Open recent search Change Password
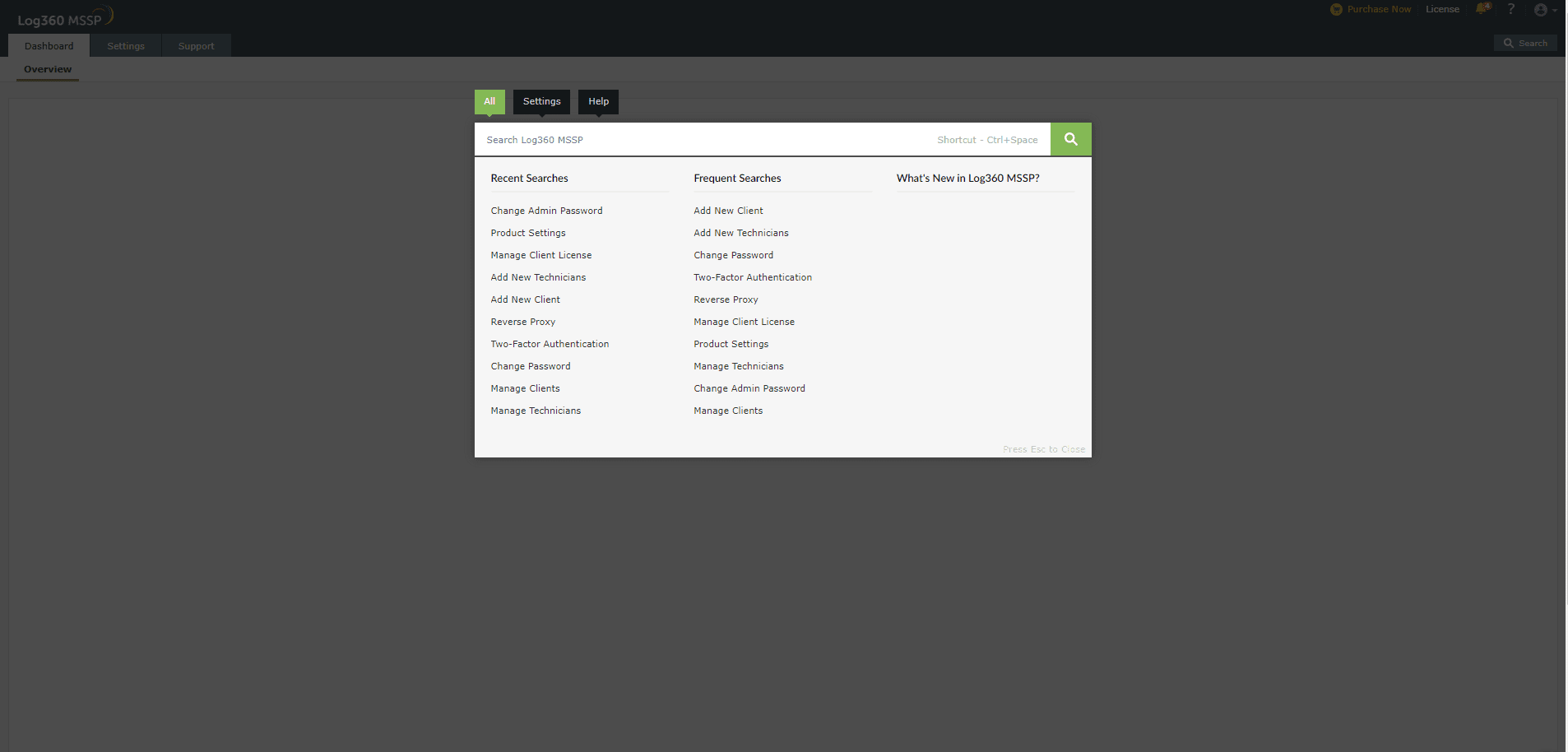Viewport: 1568px width, 752px height. pyautogui.click(x=531, y=366)
